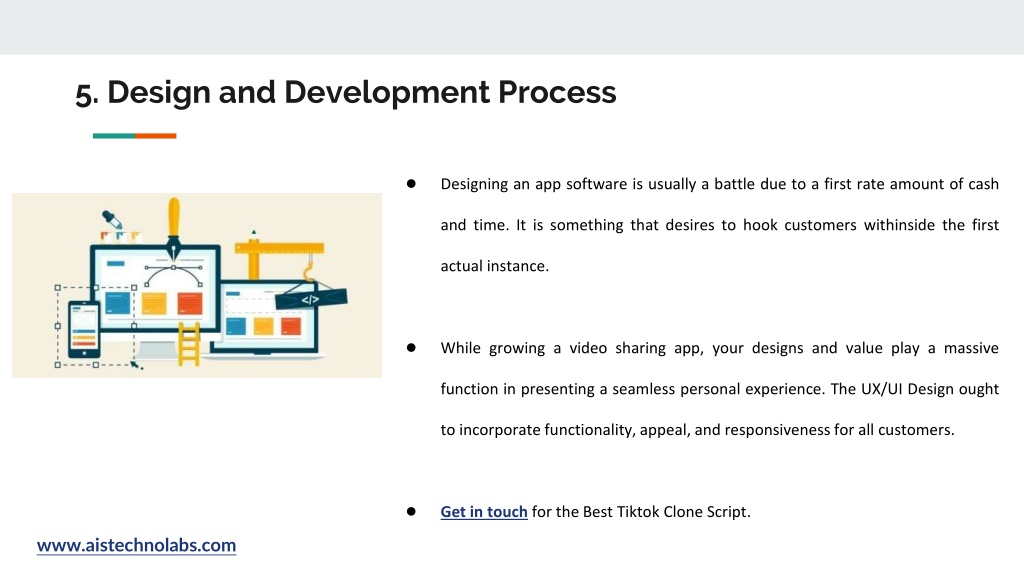The height and width of the screenshot is (576, 1024).
Task: Click the line beginning 'to incorporate functionality'
Action: 697,430
